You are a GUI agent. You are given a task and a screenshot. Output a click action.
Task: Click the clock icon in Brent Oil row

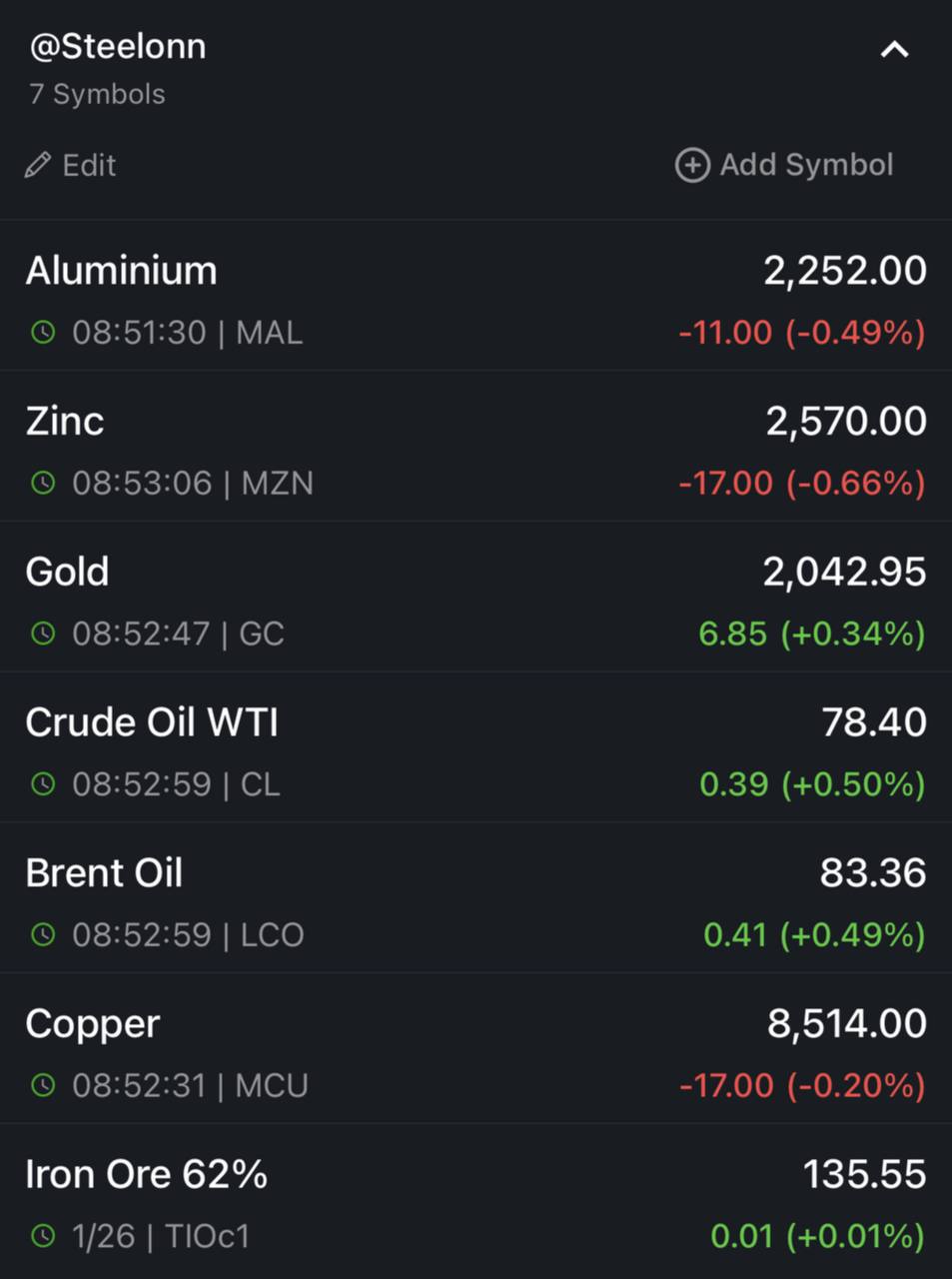[43, 935]
